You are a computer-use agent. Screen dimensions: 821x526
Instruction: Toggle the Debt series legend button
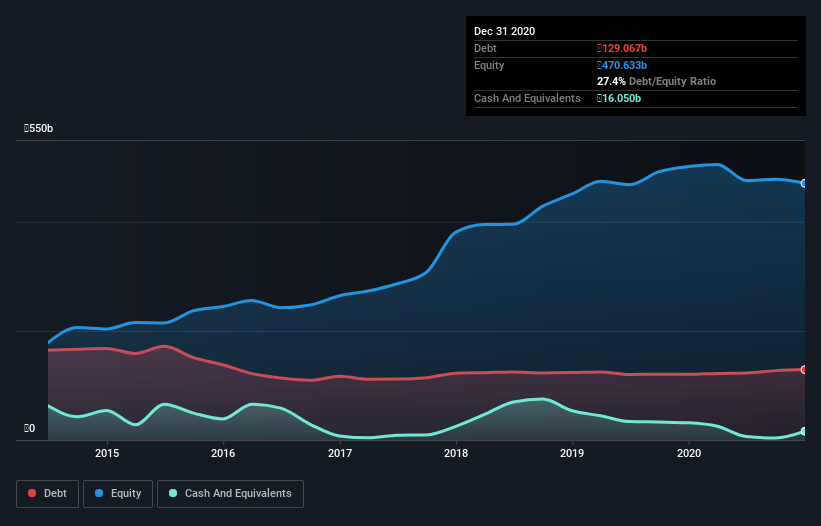[48, 494]
